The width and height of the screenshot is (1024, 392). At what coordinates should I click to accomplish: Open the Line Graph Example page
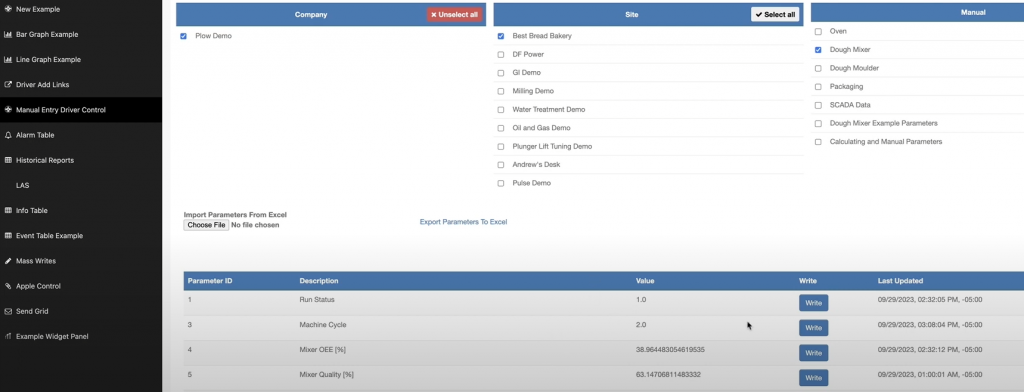pyautogui.click(x=48, y=59)
